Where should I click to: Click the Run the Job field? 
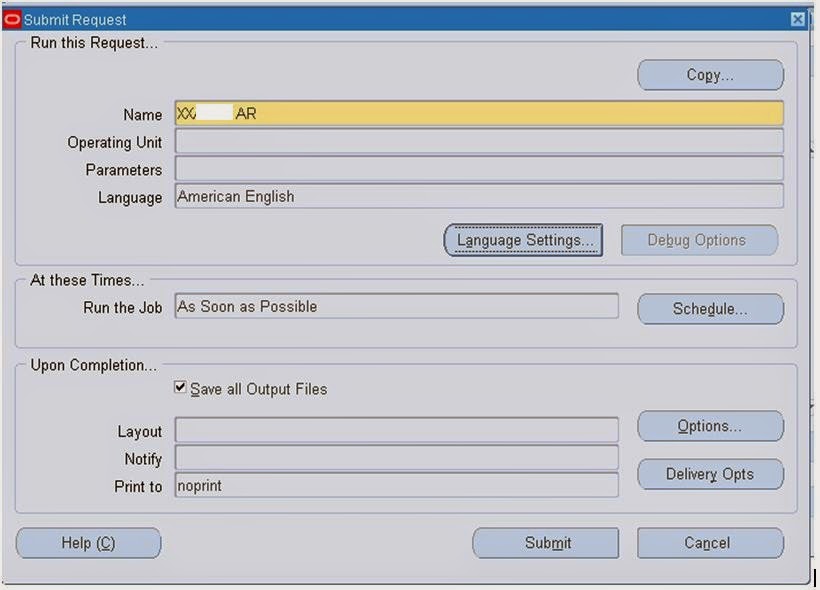(396, 305)
